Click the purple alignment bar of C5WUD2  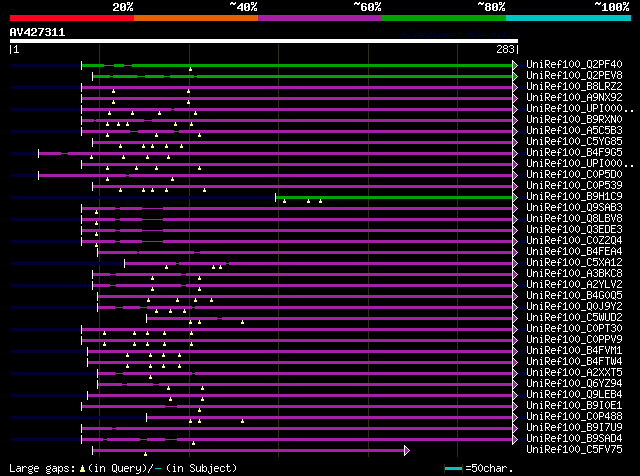coord(330,318)
